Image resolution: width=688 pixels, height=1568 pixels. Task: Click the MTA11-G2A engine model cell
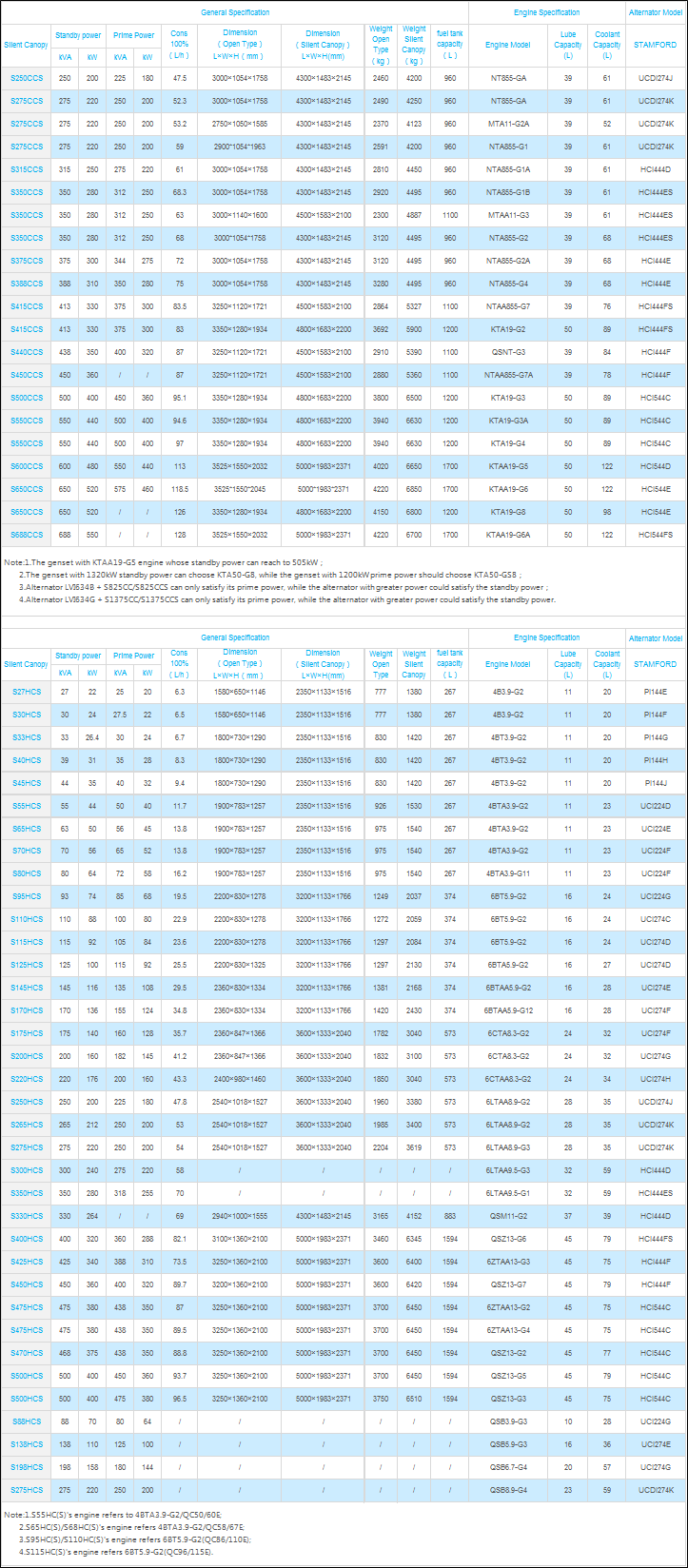[x=508, y=124]
